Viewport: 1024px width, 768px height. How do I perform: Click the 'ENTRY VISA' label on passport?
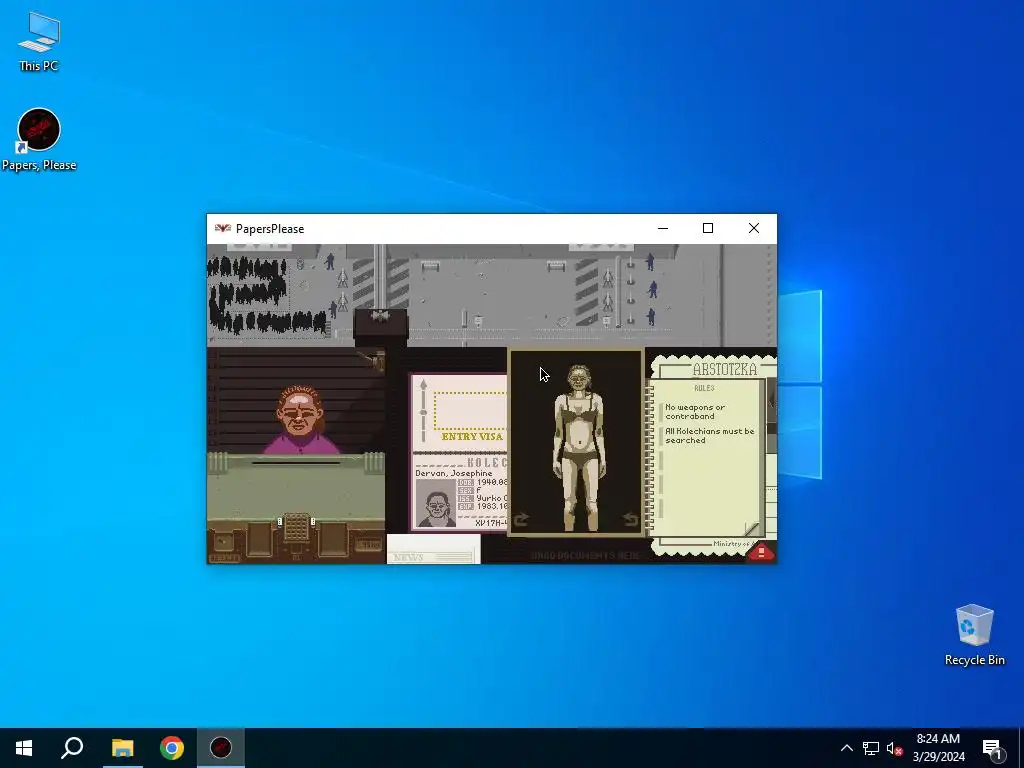472,436
